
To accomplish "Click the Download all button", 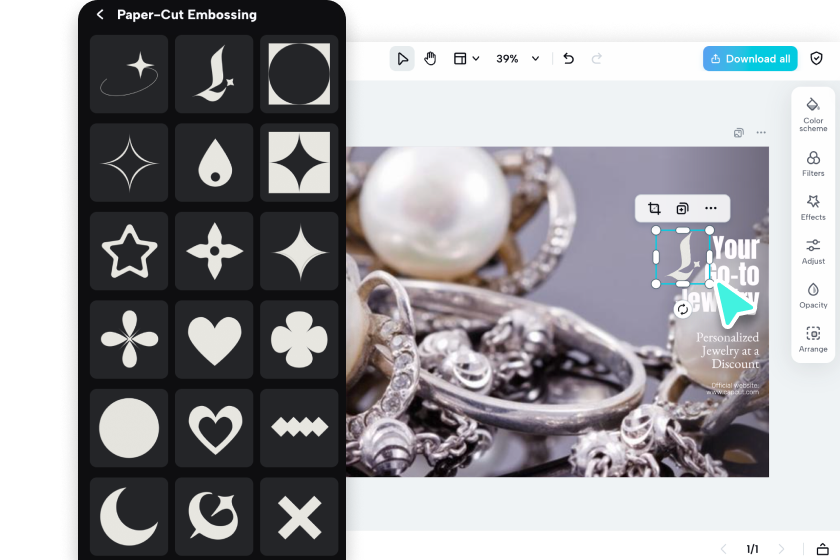I will (x=750, y=58).
